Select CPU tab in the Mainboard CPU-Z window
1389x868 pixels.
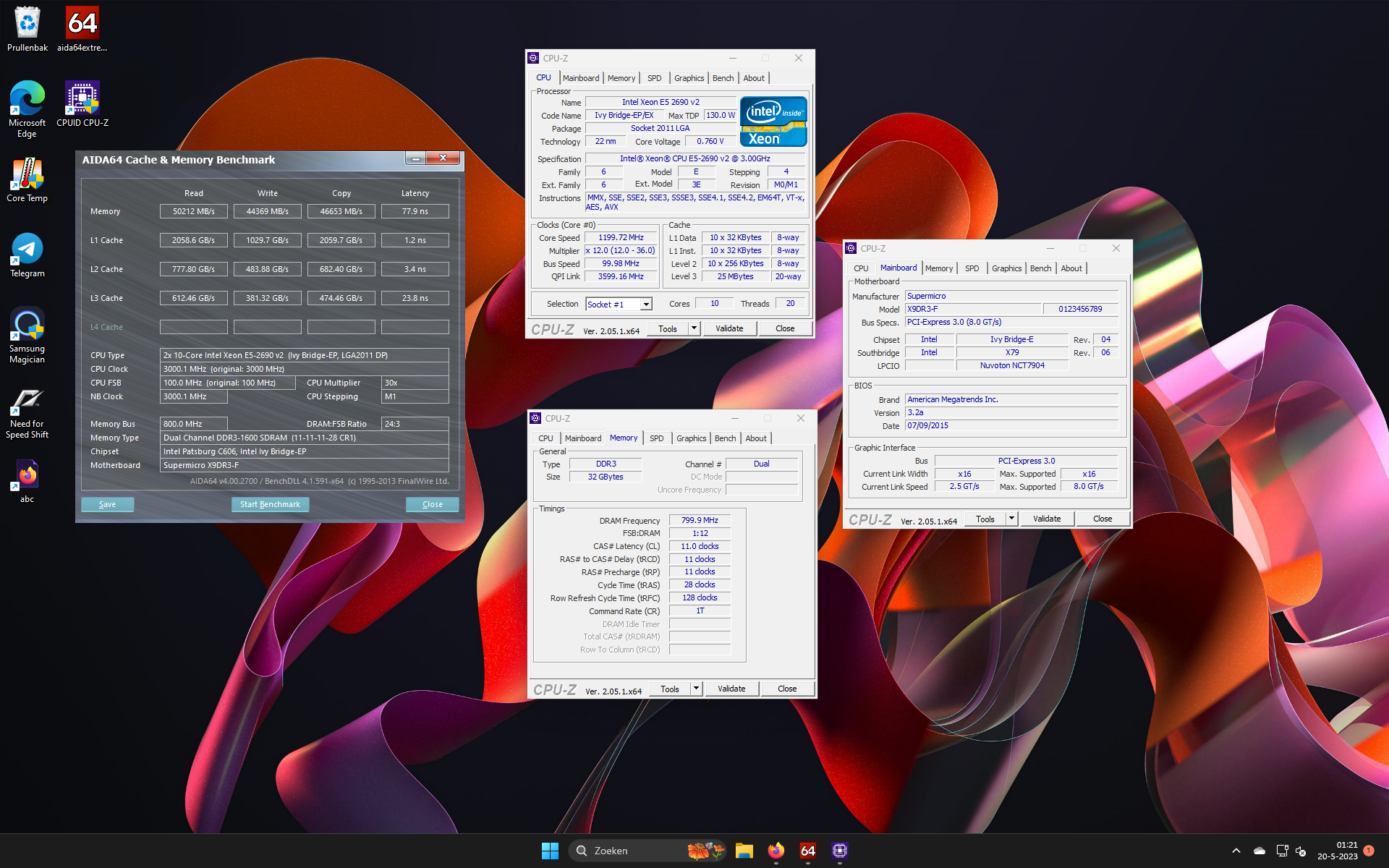click(x=861, y=268)
